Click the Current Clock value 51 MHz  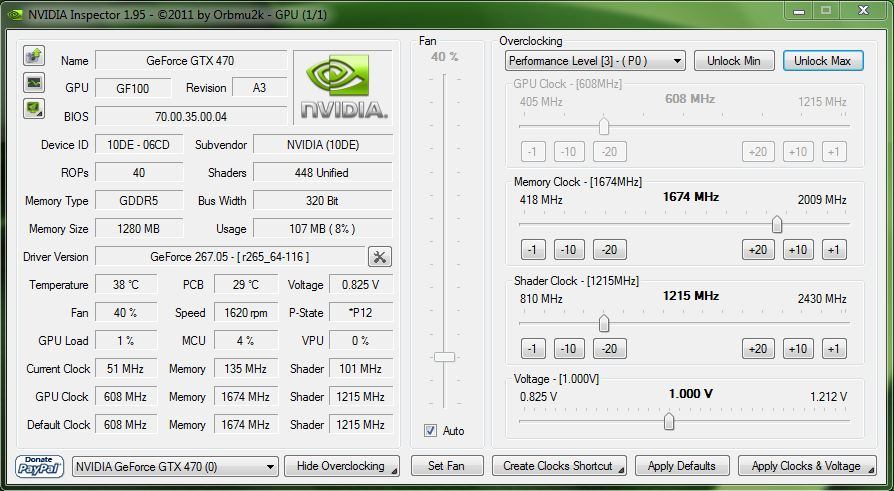pyautogui.click(x=125, y=368)
